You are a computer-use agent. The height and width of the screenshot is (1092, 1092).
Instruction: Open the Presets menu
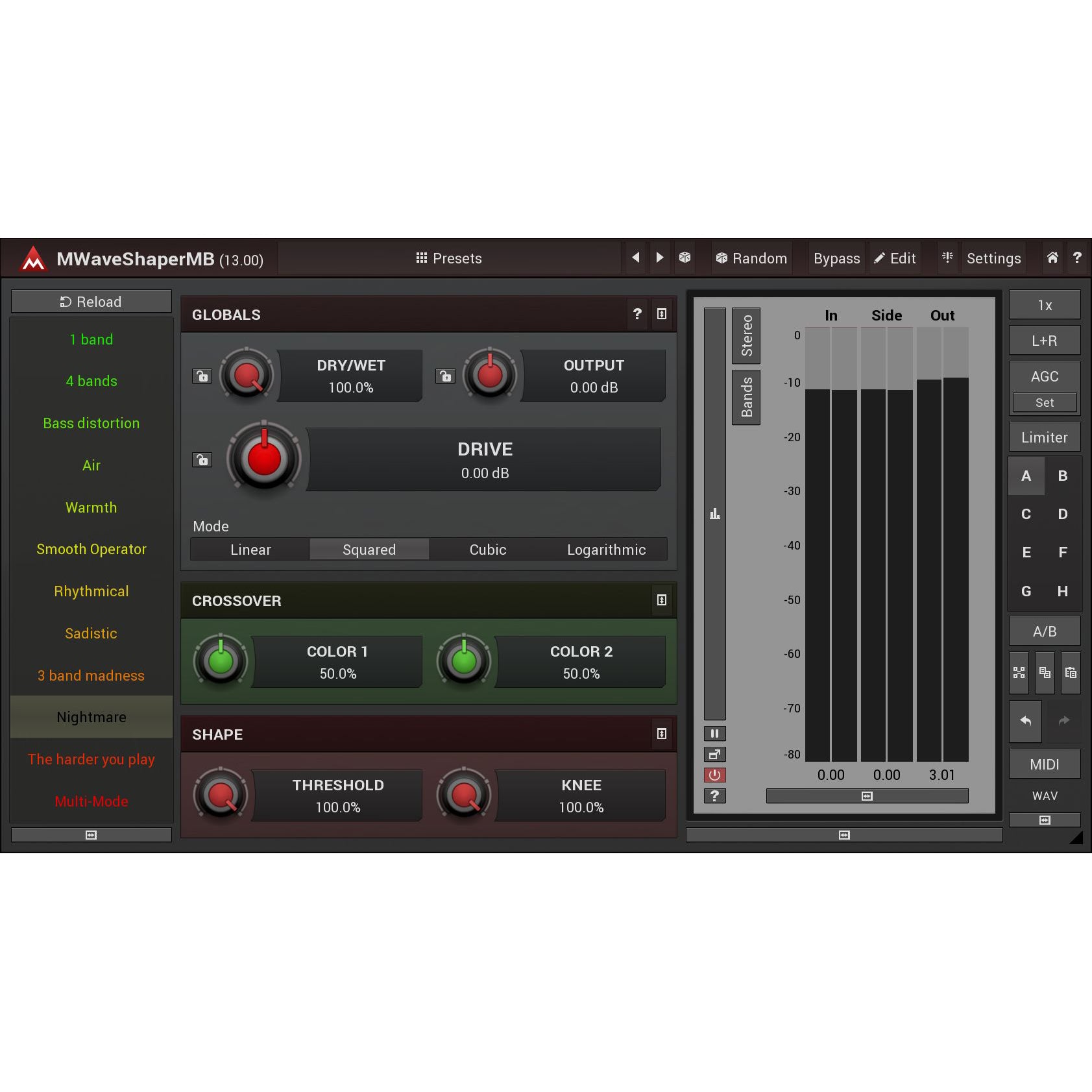point(449,258)
